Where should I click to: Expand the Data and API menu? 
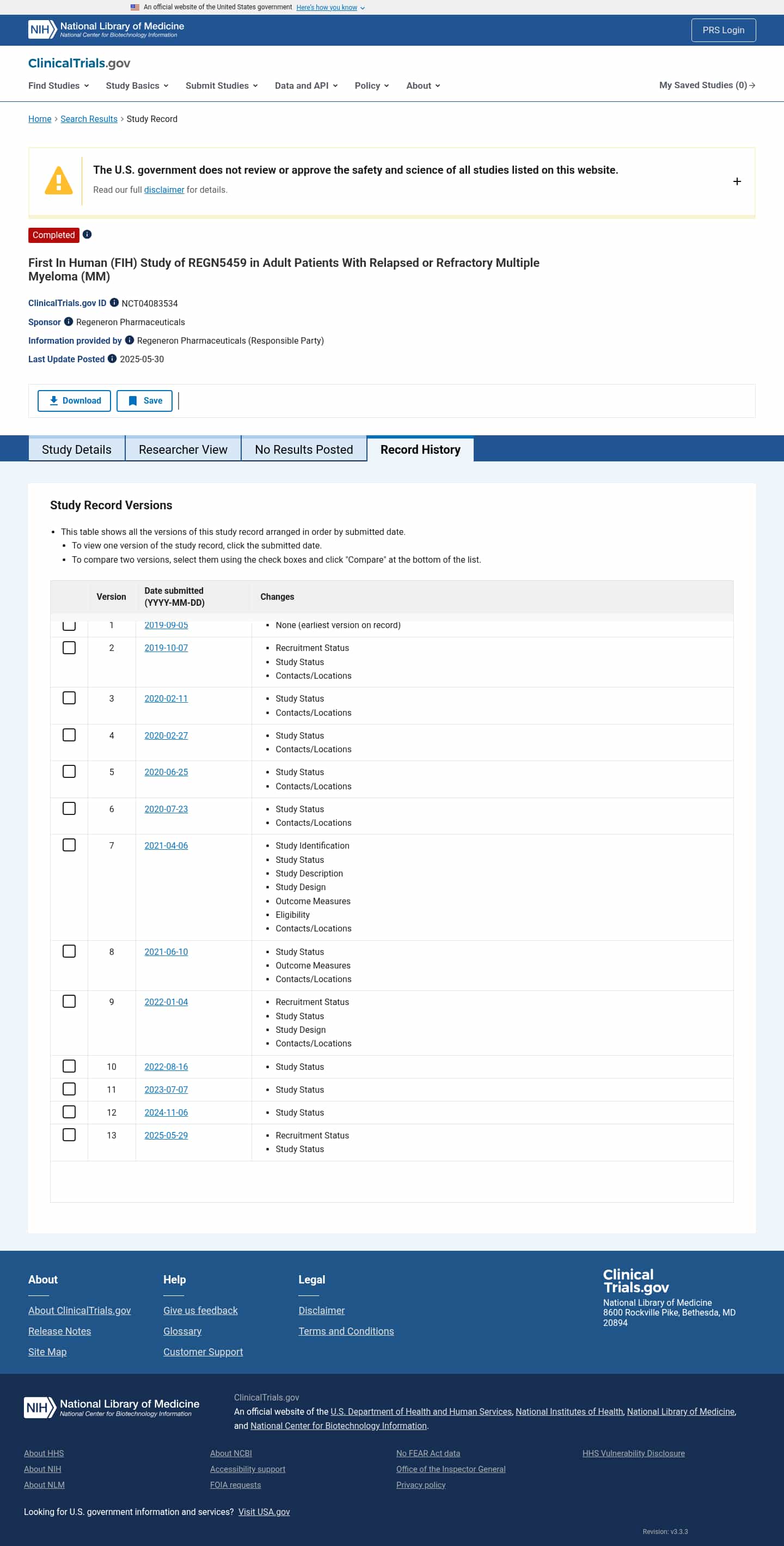[306, 86]
